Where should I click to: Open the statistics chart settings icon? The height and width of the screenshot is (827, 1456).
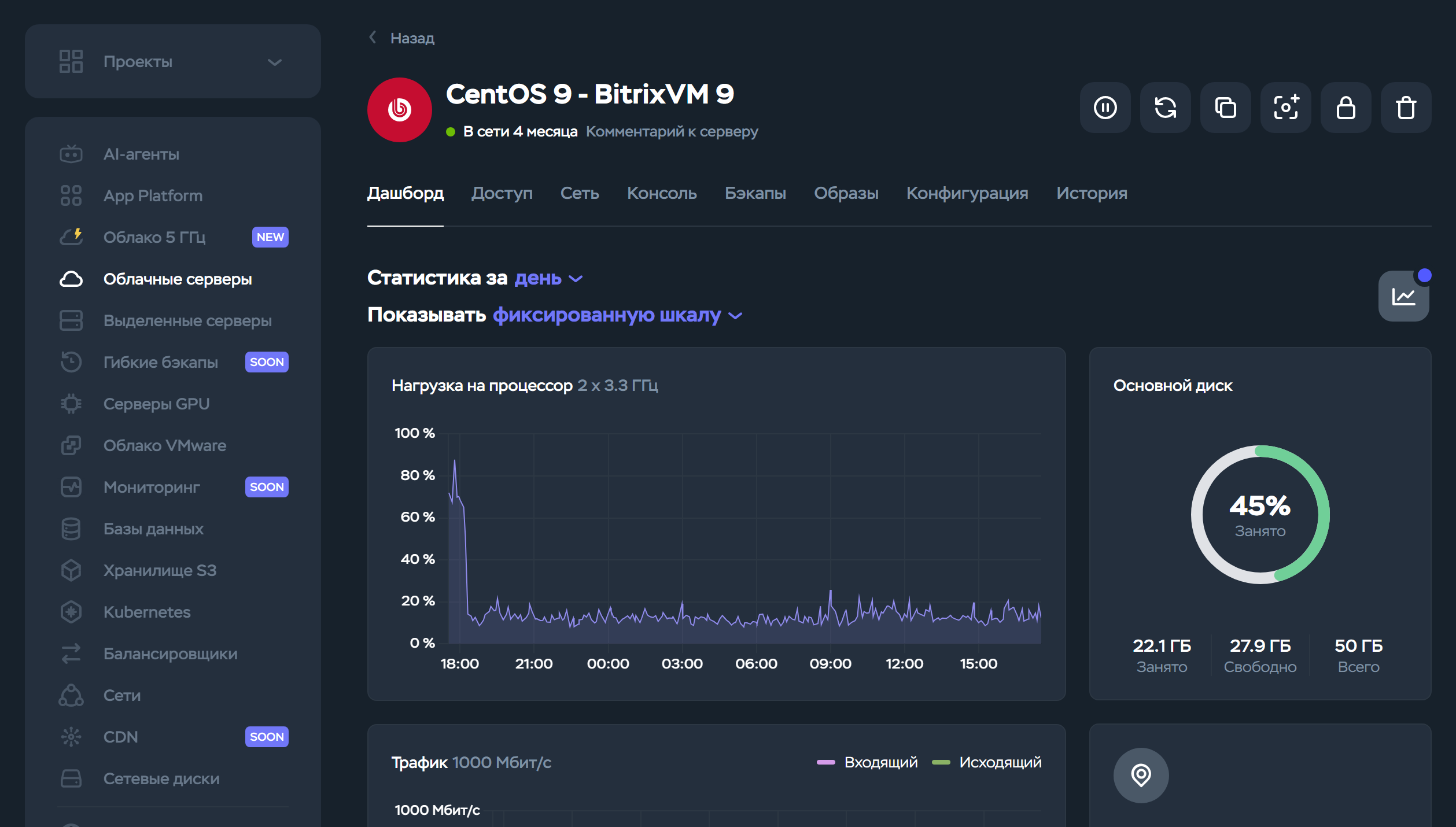tap(1404, 296)
